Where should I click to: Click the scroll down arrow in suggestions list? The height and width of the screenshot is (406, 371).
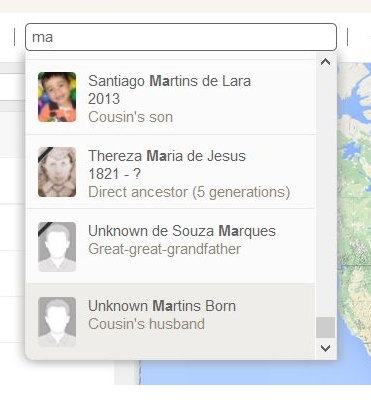click(x=325, y=348)
